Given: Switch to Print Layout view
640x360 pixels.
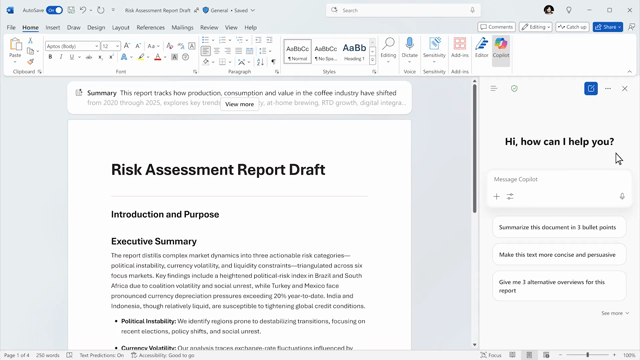Looking at the screenshot, I should [x=529, y=355].
